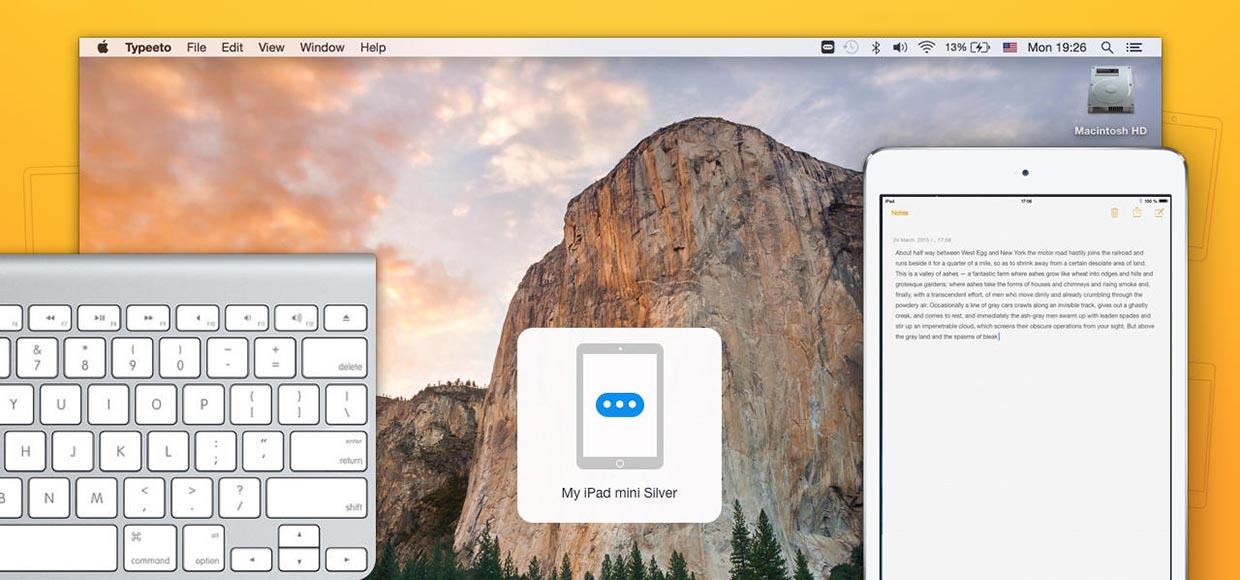The image size is (1240, 580).
Task: Click the K key
Action: click(120, 451)
